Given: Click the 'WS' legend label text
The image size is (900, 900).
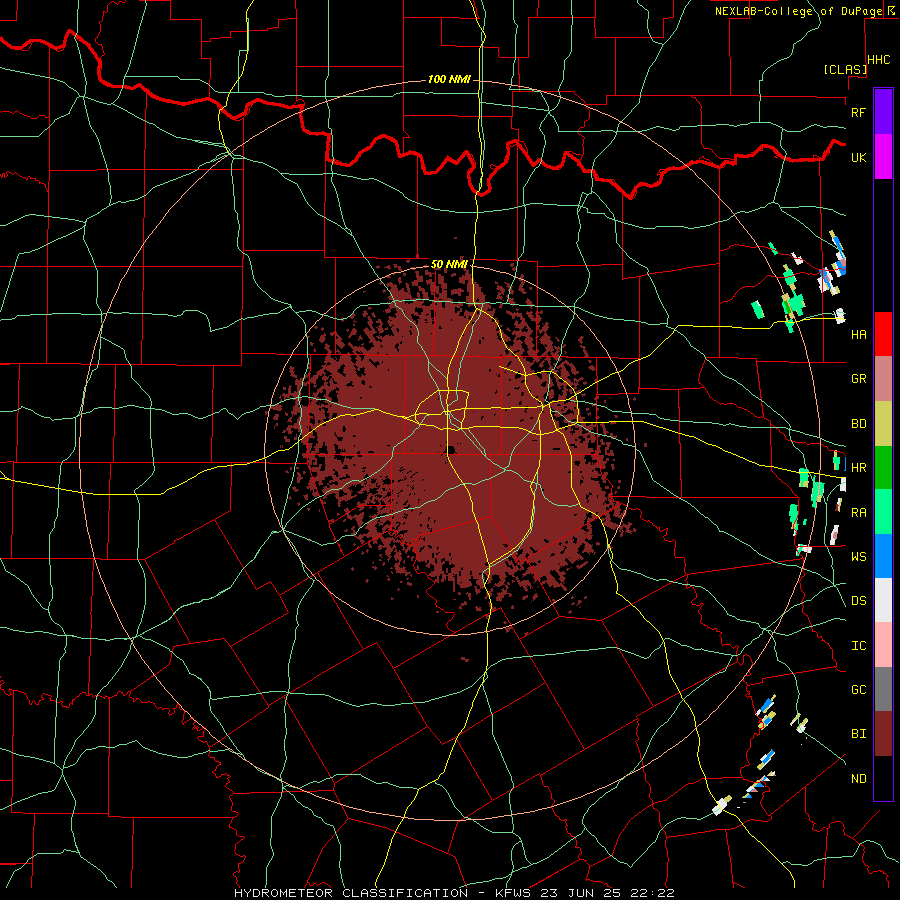Looking at the screenshot, I should (858, 557).
